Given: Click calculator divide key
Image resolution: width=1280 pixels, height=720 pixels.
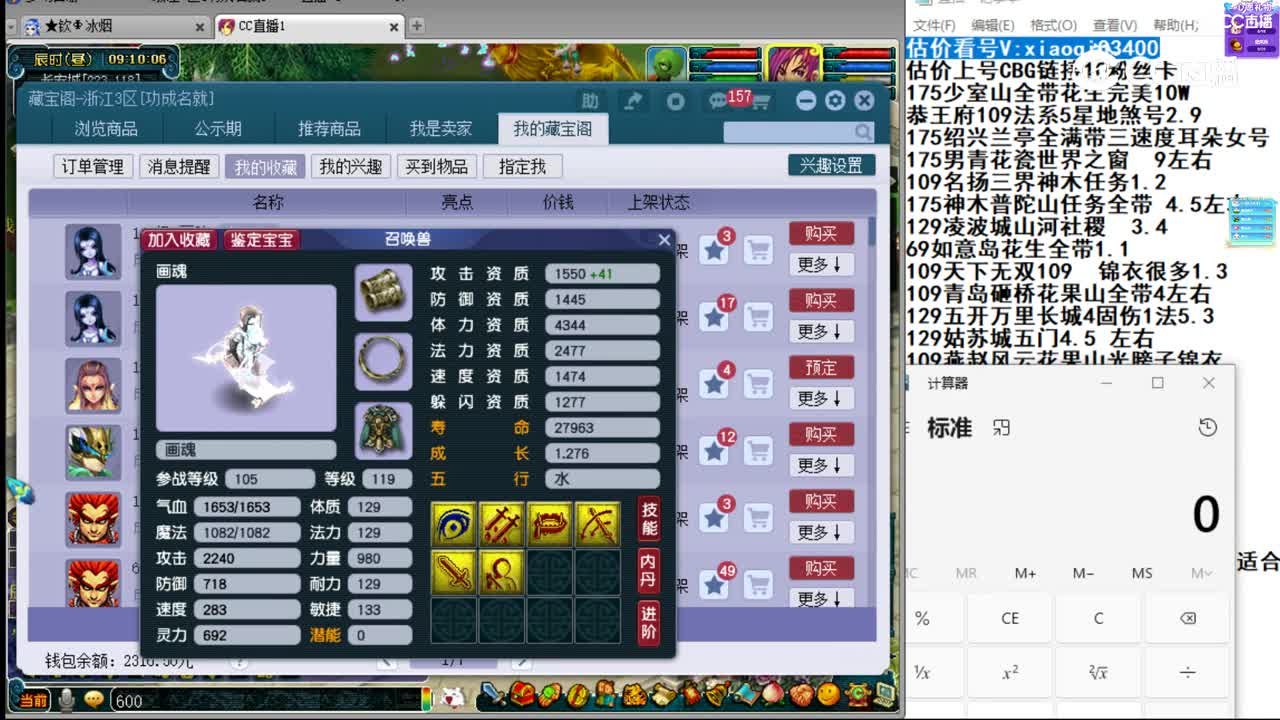Looking at the screenshot, I should pyautogui.click(x=1187, y=673).
